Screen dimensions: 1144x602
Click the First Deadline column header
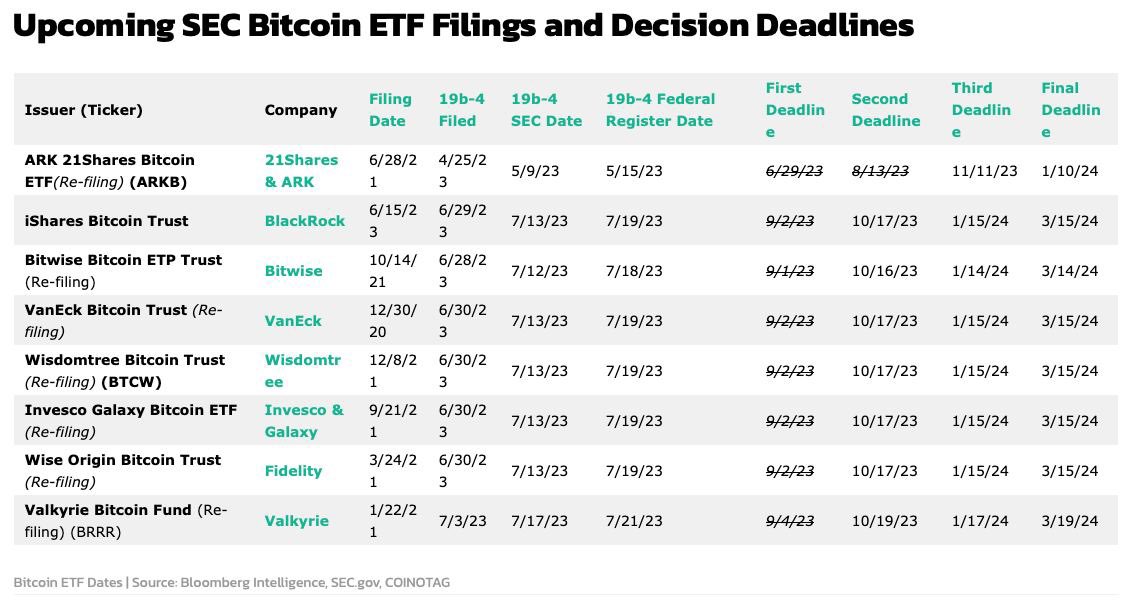pyautogui.click(x=795, y=110)
